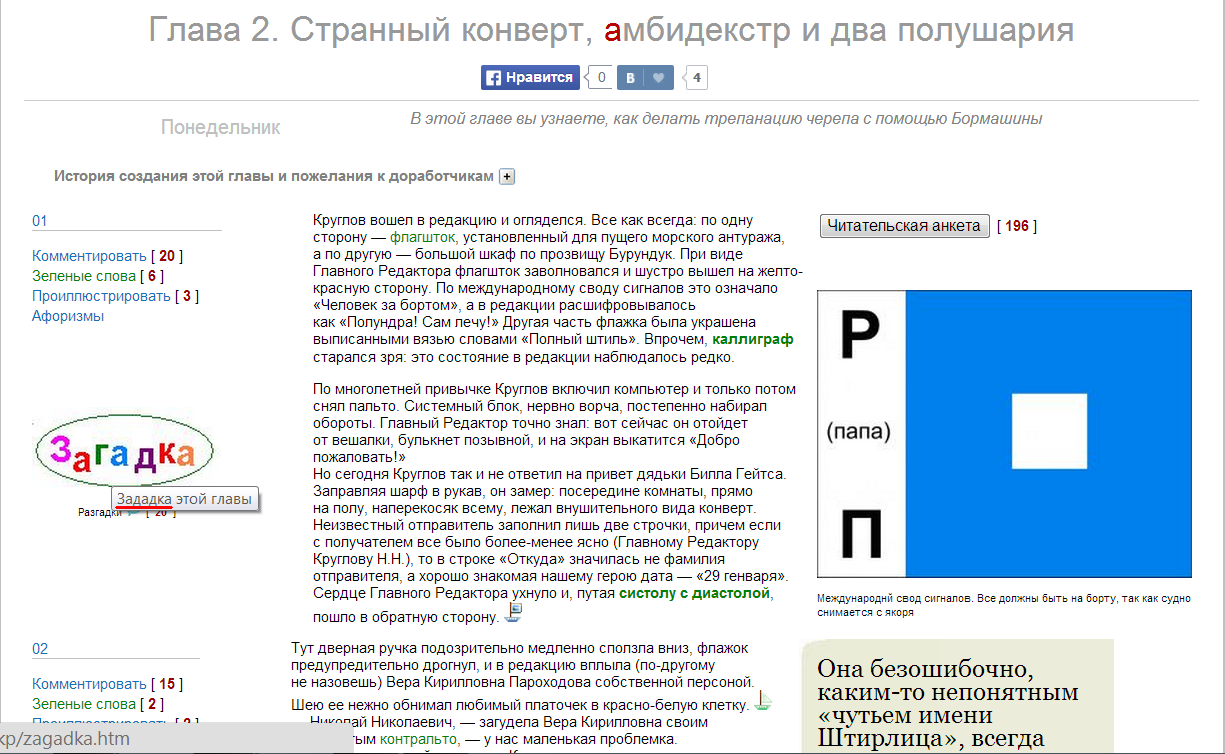The image size is (1225, 754).
Task: Click the green sailboat icon in paragraph 02
Action: [x=762, y=703]
